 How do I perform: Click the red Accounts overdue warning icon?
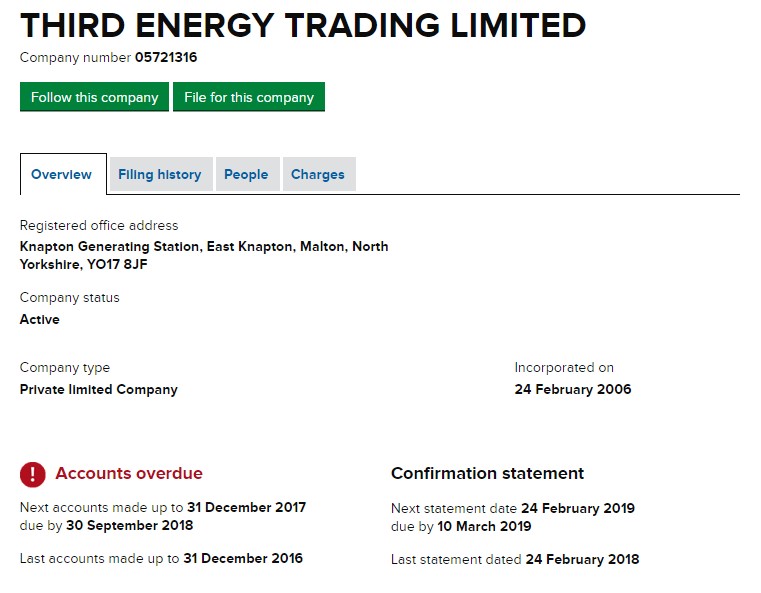point(33,474)
